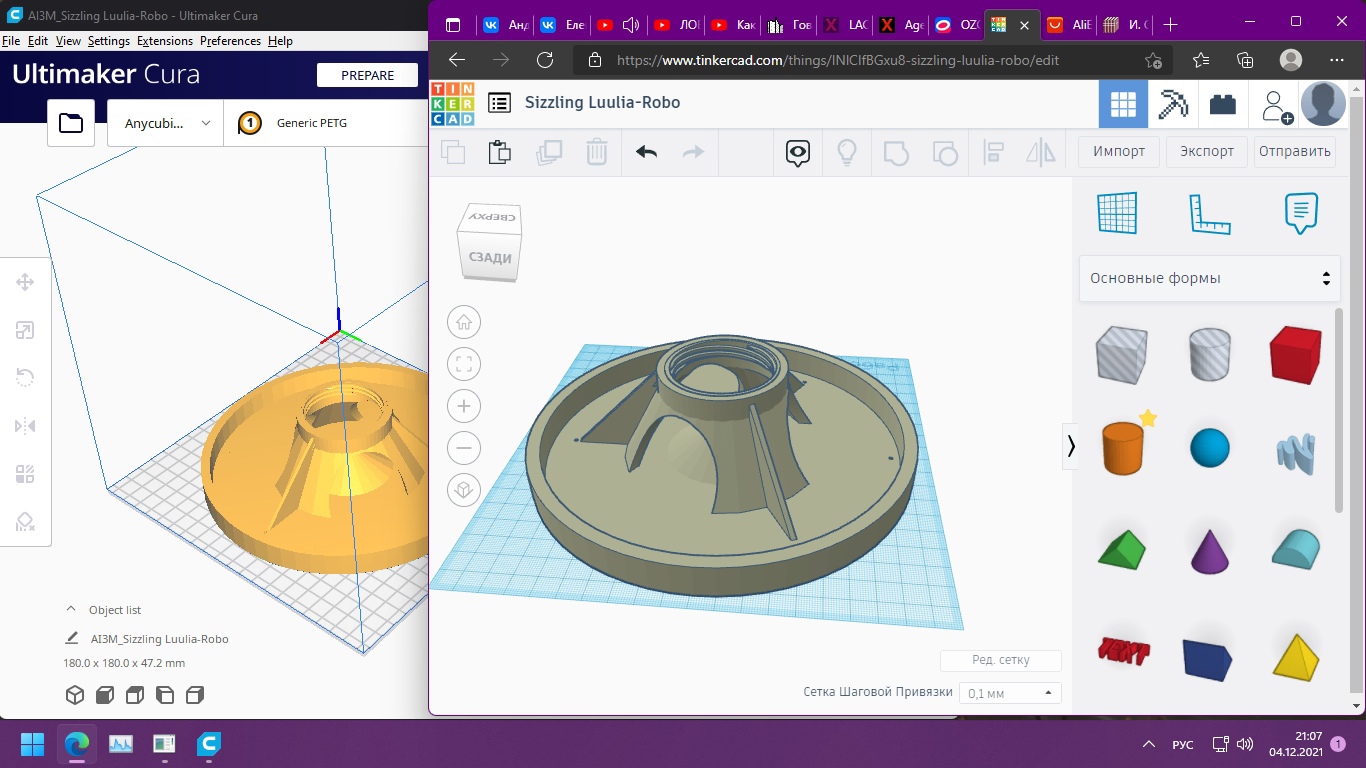Open the Extensions menu in Cura

pos(165,41)
